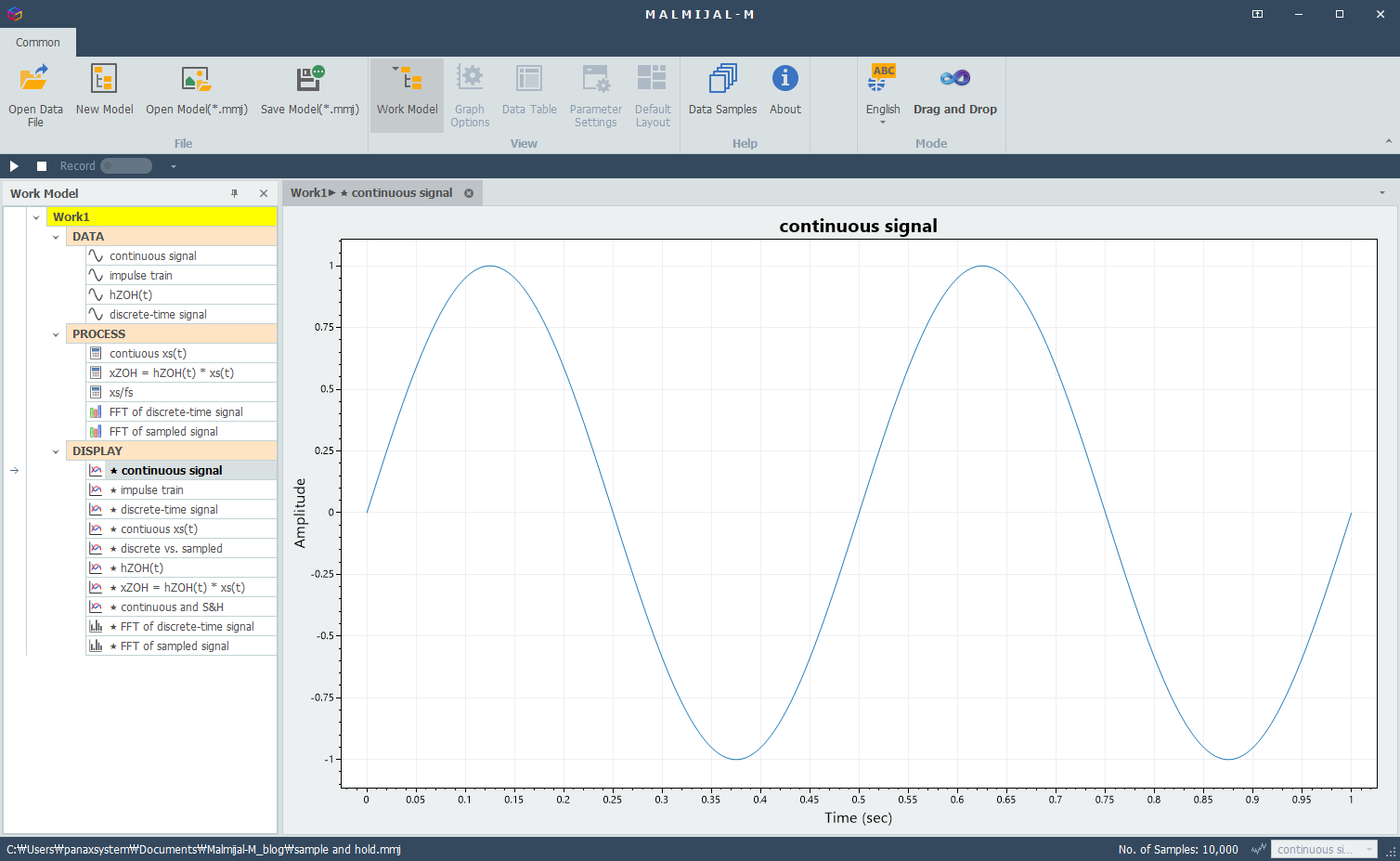Click Save Model(*.mmj) icon
Screen dimensions: 1400x861
point(310,78)
